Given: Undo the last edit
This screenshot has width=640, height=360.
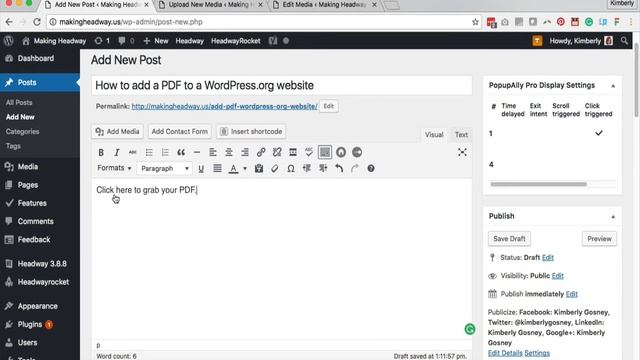Looking at the screenshot, I should pos(339,169).
